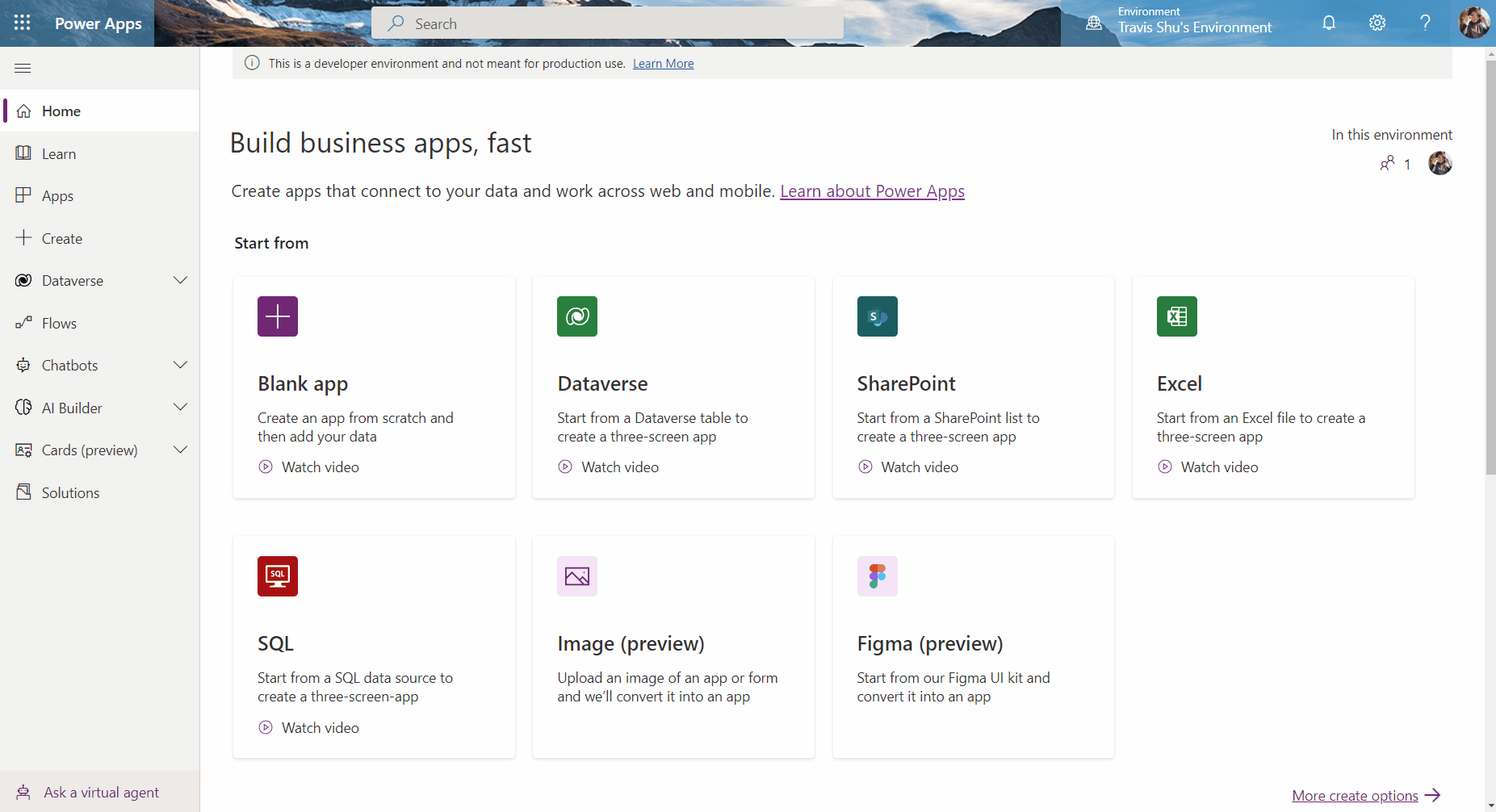Expand the Cards (preview) section chevron
The image size is (1496, 812).
point(180,450)
